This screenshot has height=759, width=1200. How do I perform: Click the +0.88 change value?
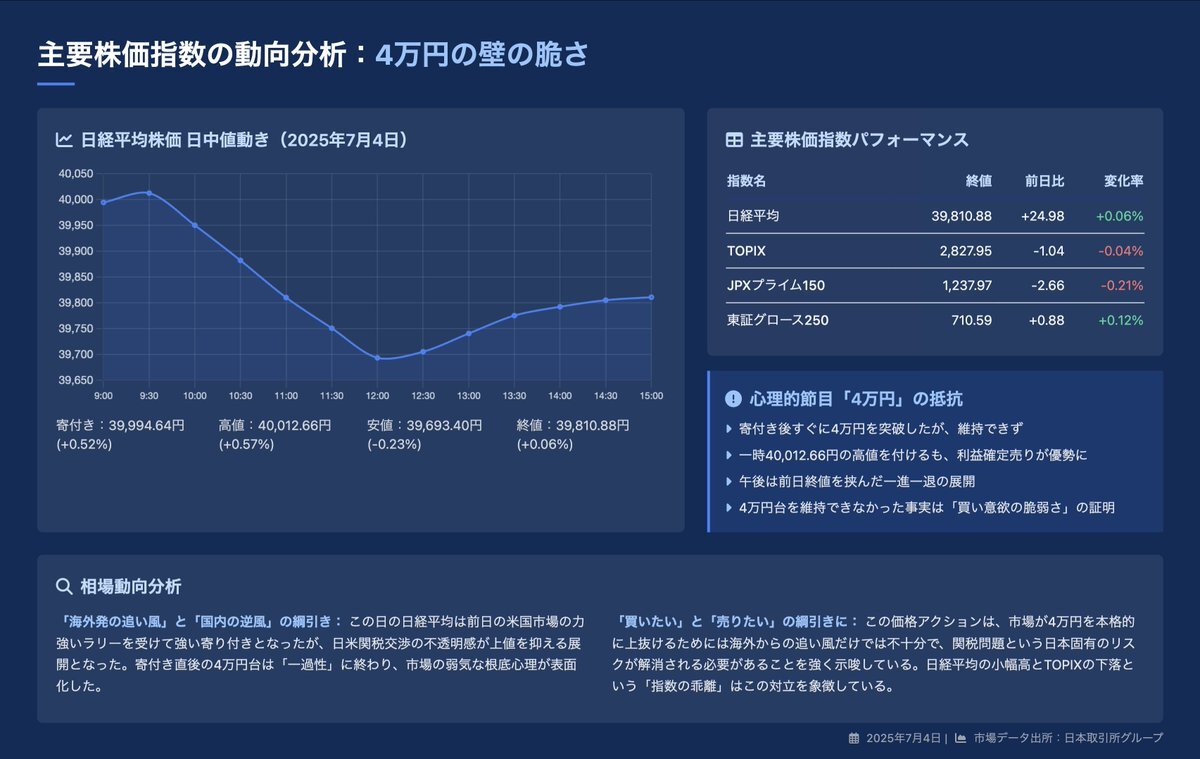(1046, 321)
